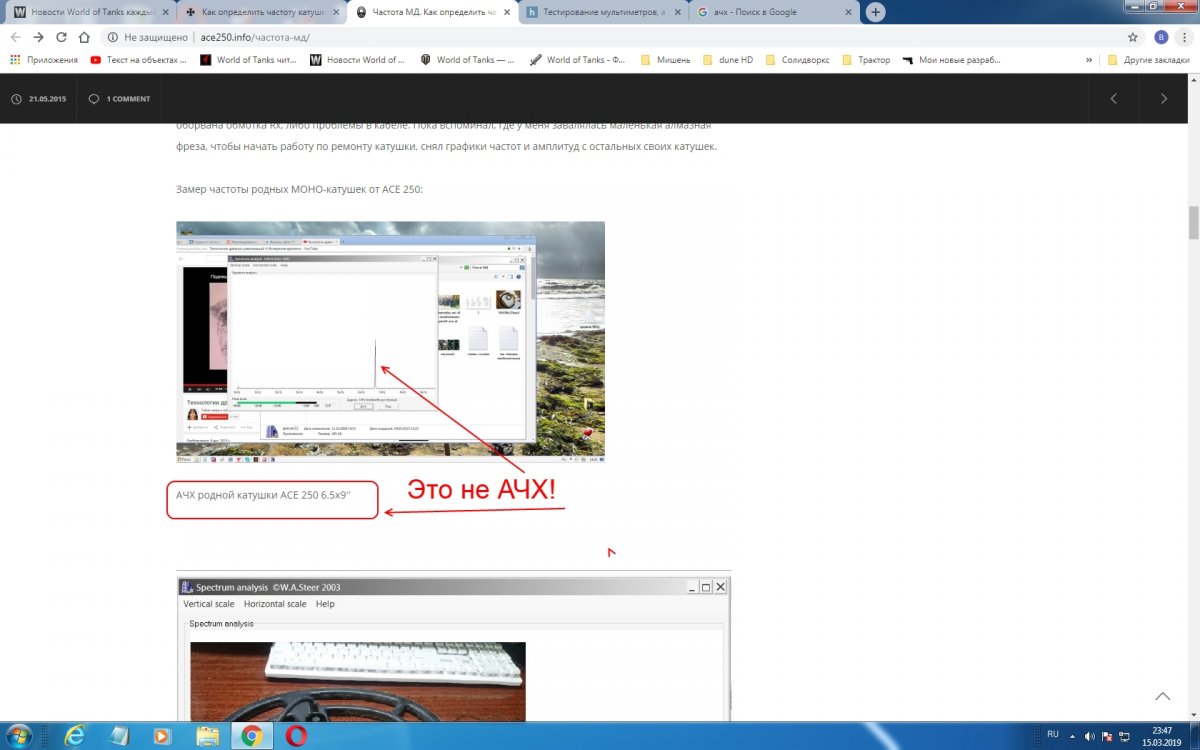Screen dimensions: 1200x750
Task: Launch Opera from the taskbar
Action: click(296, 736)
